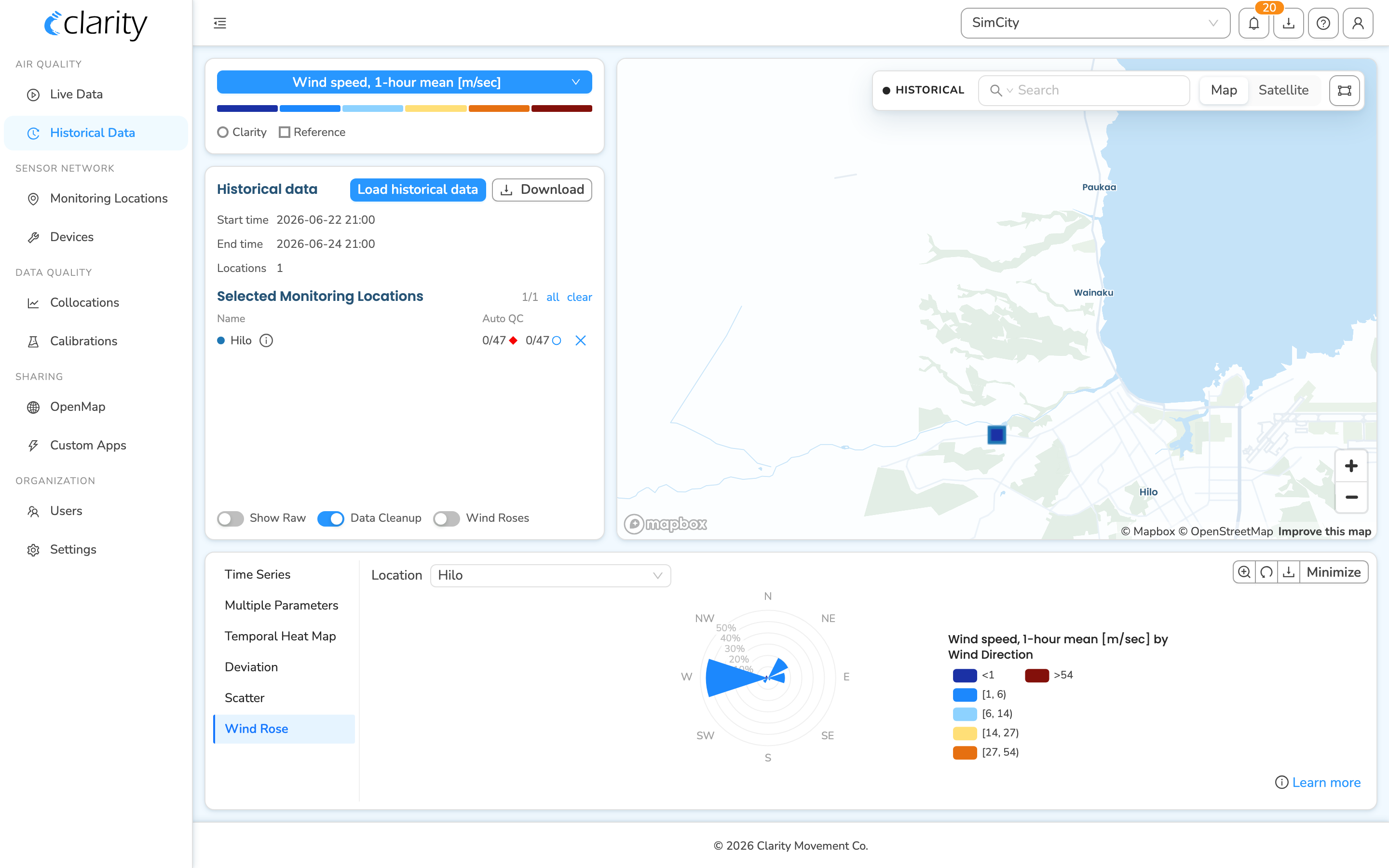Switch map to Satellite view

click(1283, 90)
